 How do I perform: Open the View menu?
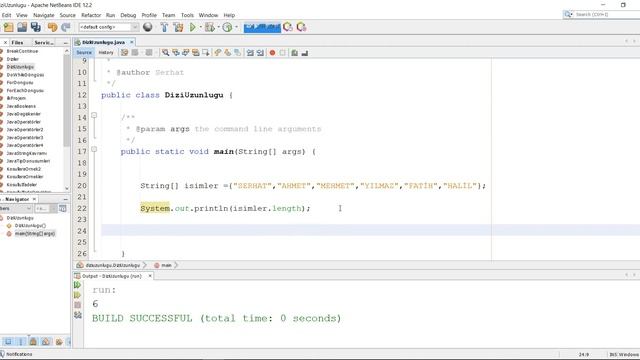(22, 15)
